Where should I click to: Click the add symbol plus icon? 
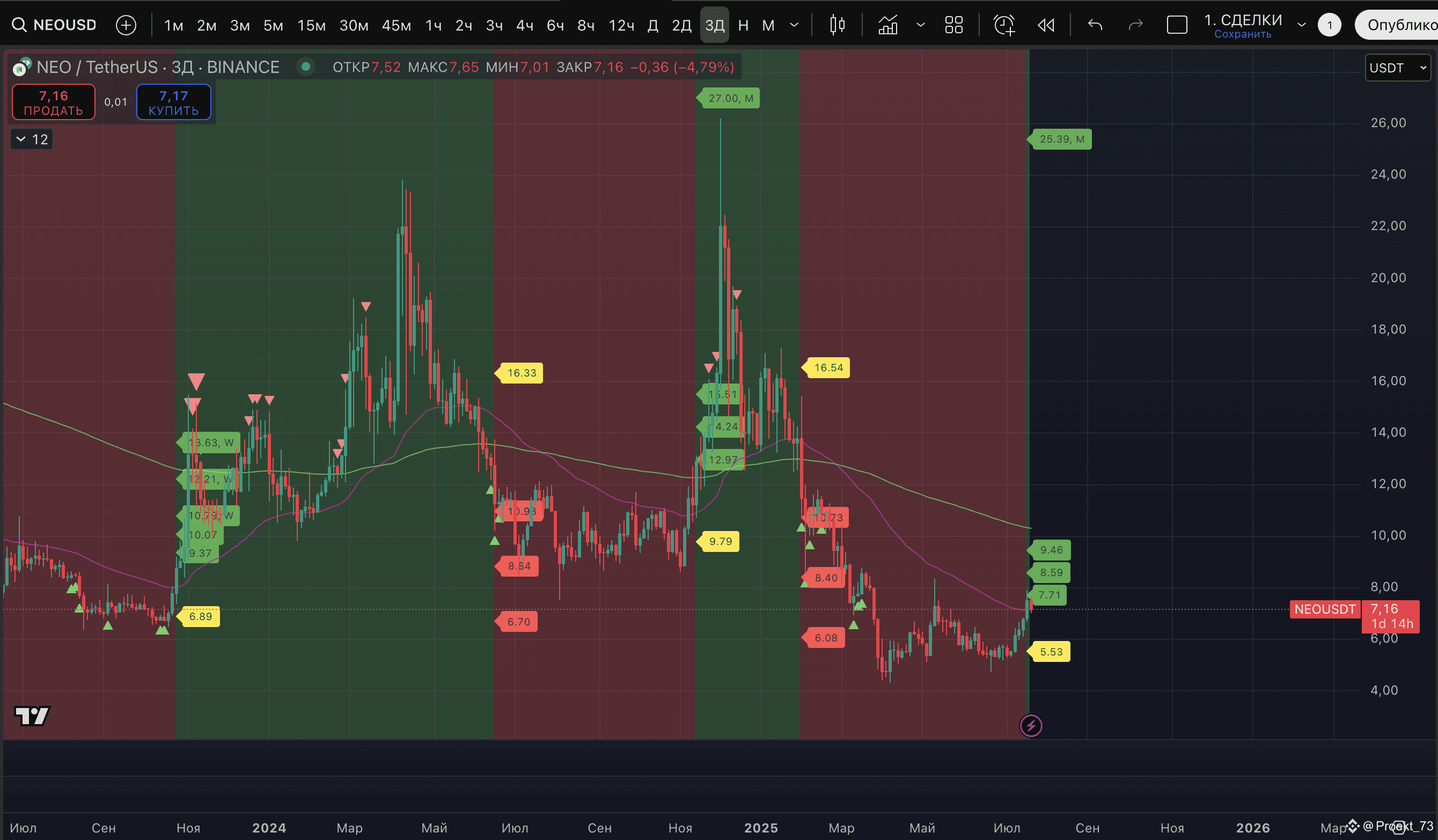(126, 25)
